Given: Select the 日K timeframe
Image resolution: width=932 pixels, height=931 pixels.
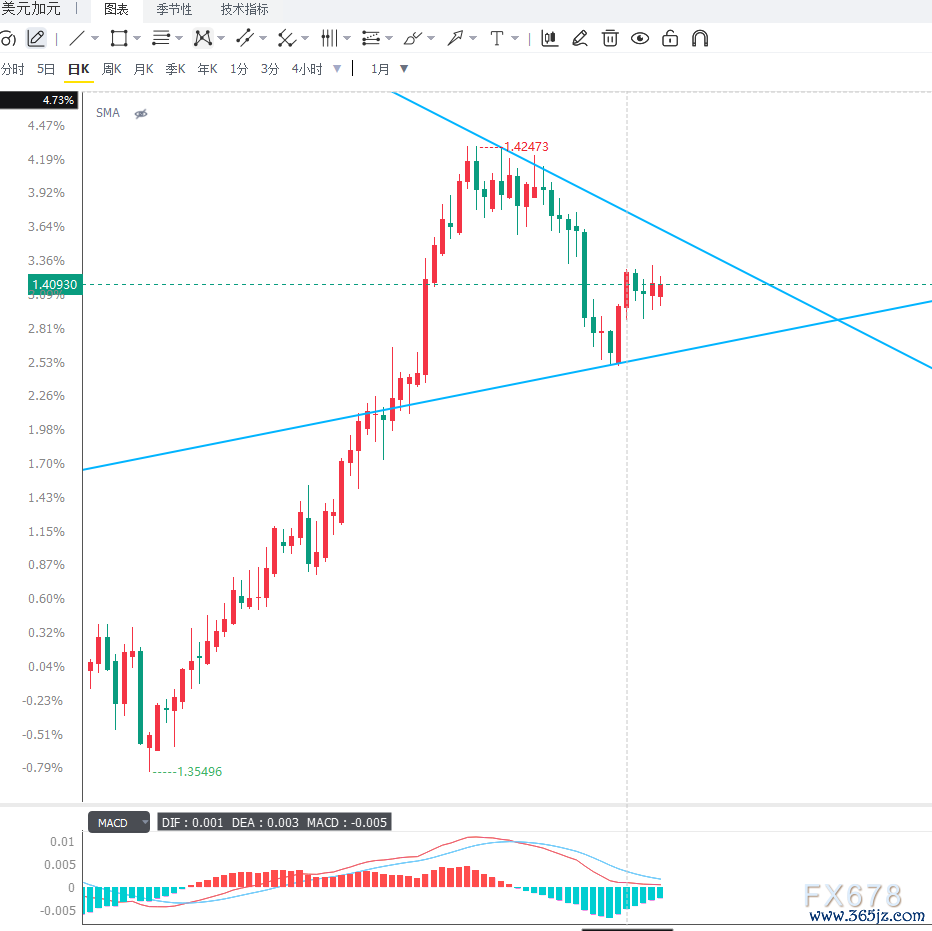Looking at the screenshot, I should point(78,69).
